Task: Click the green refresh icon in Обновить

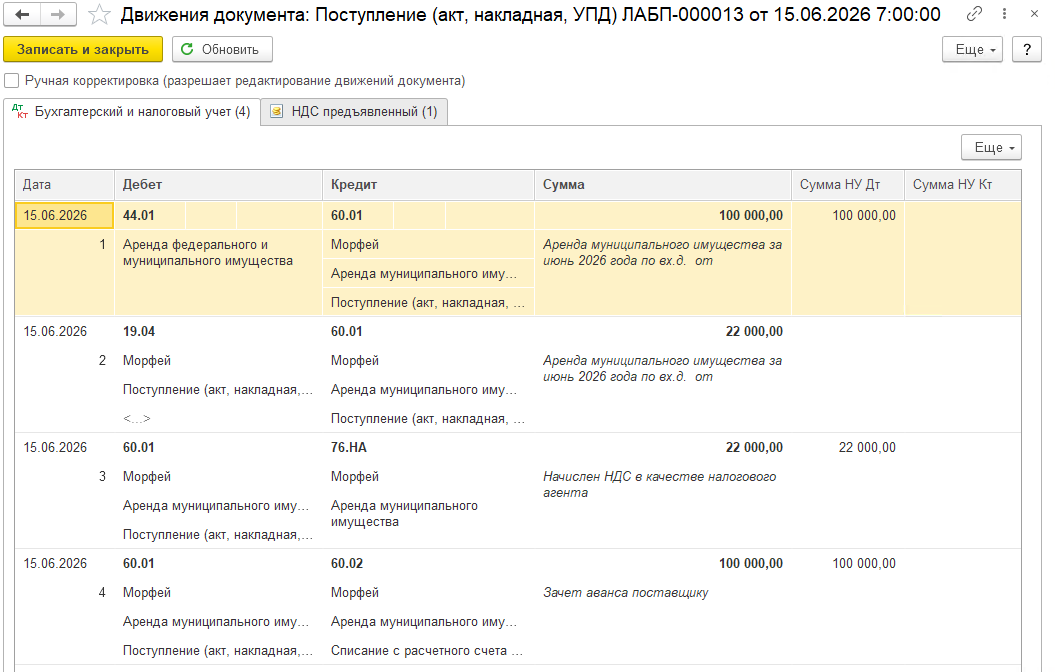Action: tap(187, 49)
